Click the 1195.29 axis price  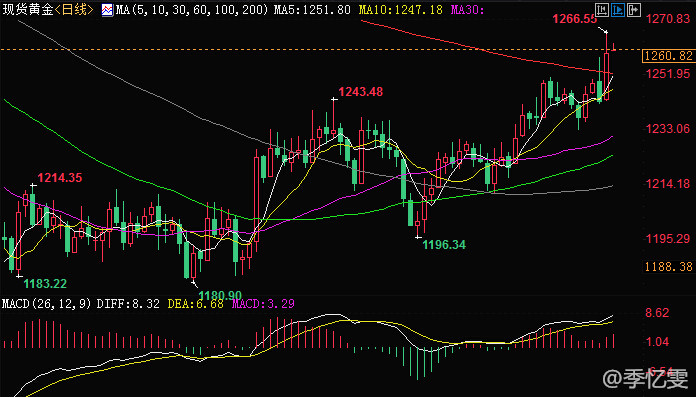coord(668,239)
